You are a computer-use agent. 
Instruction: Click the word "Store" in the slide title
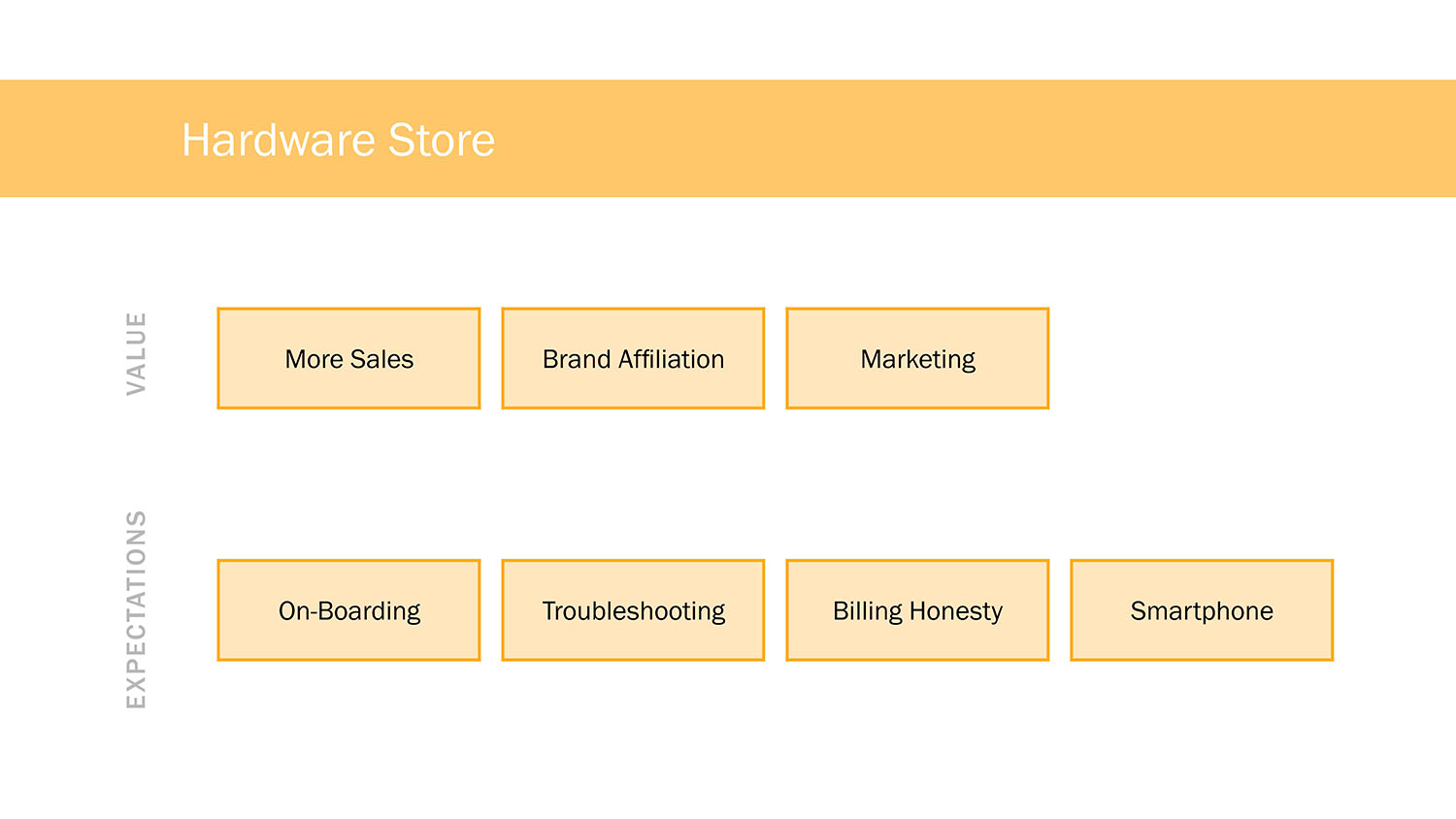coord(442,141)
